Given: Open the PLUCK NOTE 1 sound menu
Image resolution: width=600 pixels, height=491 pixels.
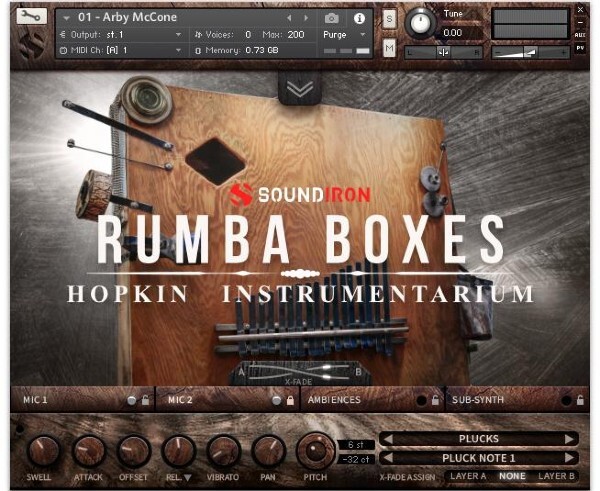Looking at the screenshot, I should (x=478, y=458).
